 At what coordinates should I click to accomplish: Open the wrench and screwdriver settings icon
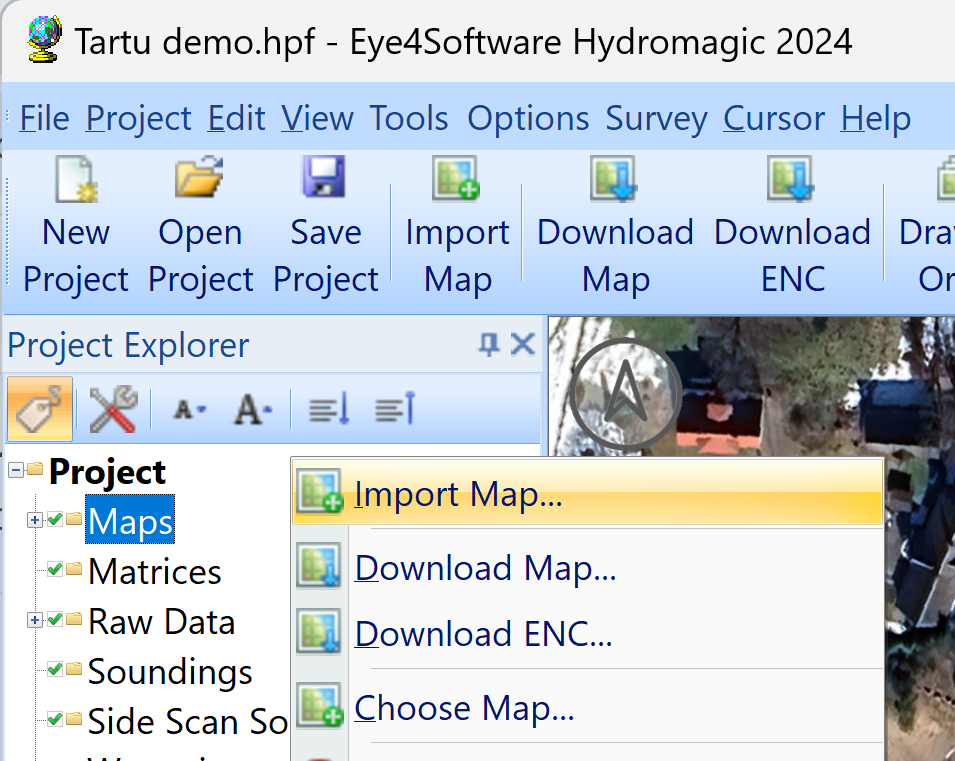pos(113,409)
